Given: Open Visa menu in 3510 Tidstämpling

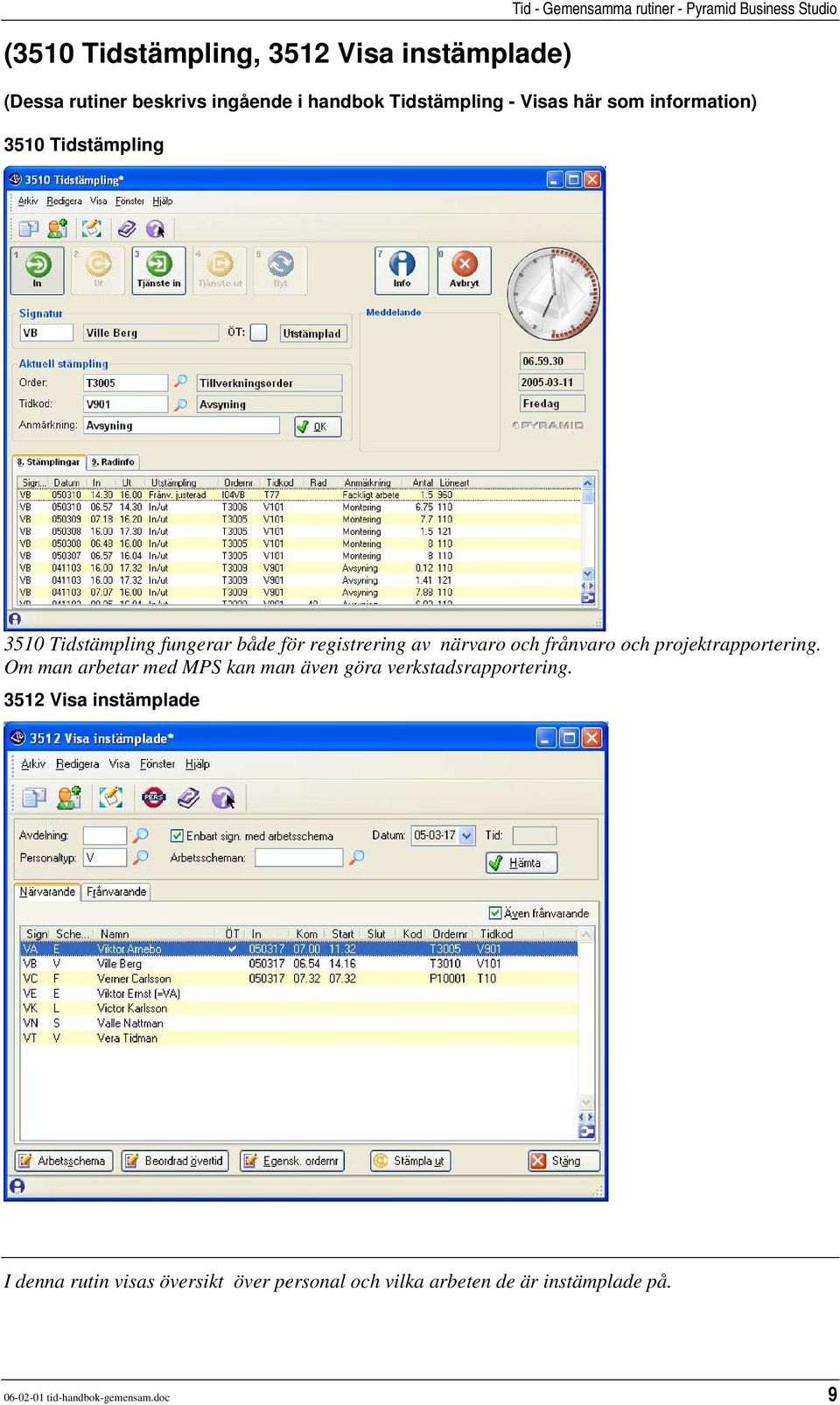Looking at the screenshot, I should pyautogui.click(x=98, y=201).
